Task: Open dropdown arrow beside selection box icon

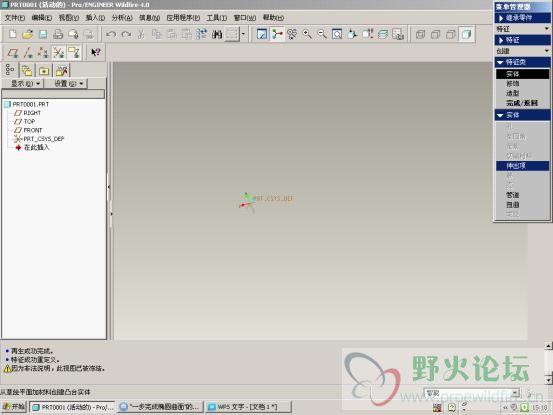Action: click(x=243, y=34)
